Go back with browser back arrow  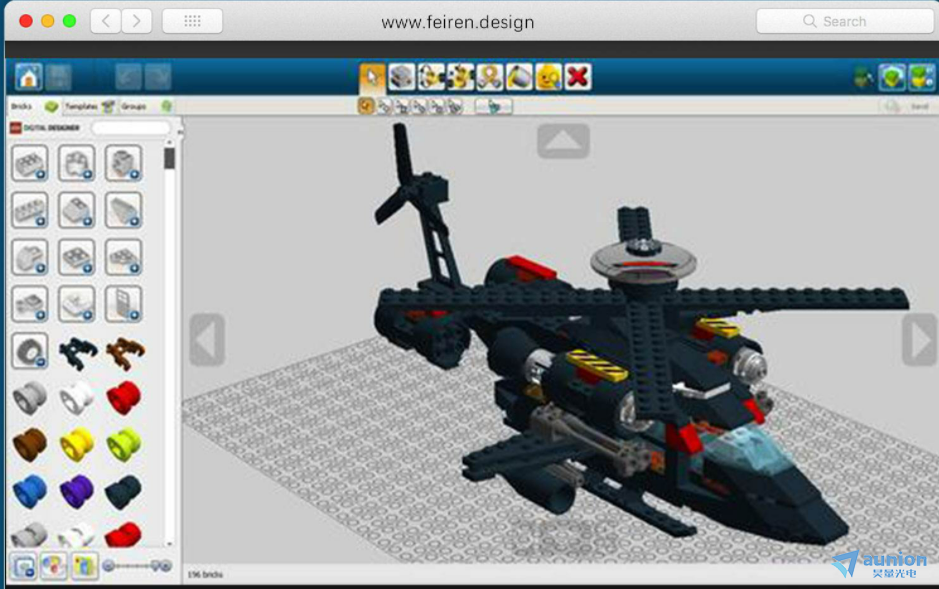point(106,22)
